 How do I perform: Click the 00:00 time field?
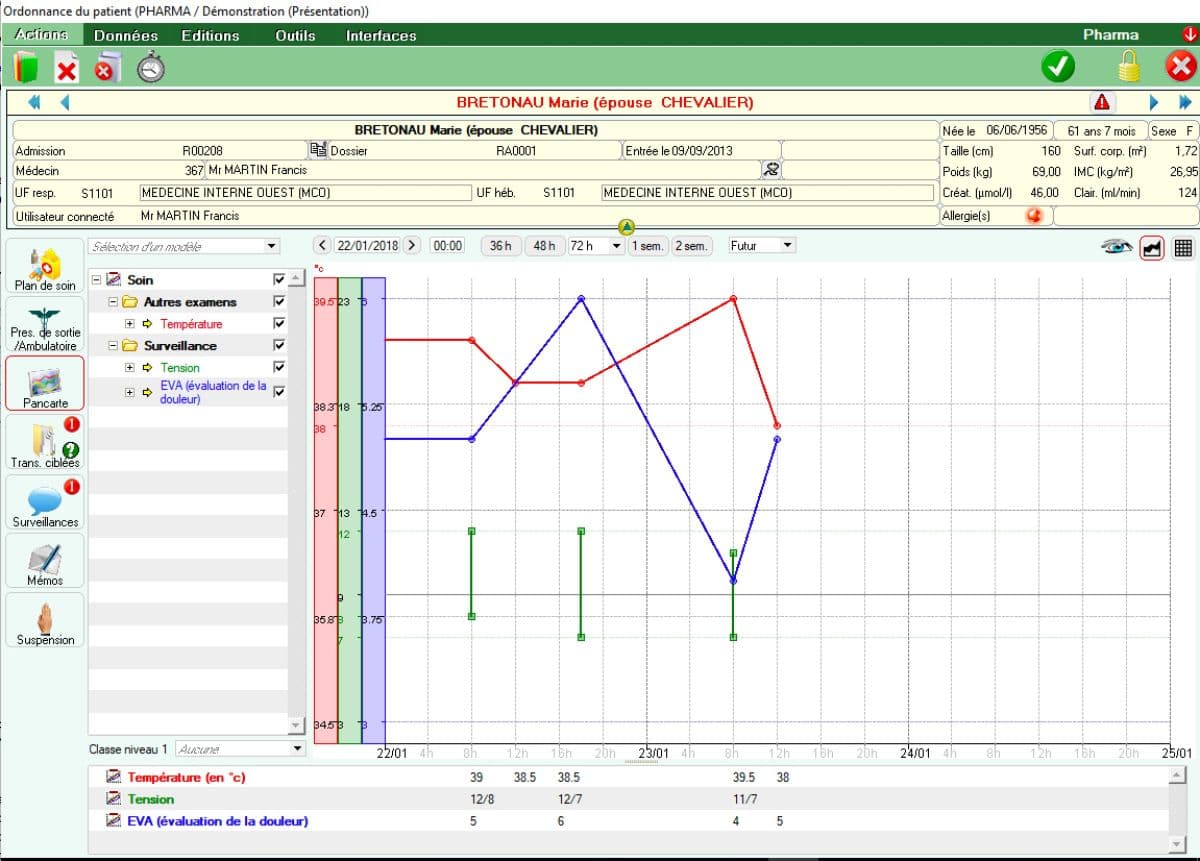447,246
